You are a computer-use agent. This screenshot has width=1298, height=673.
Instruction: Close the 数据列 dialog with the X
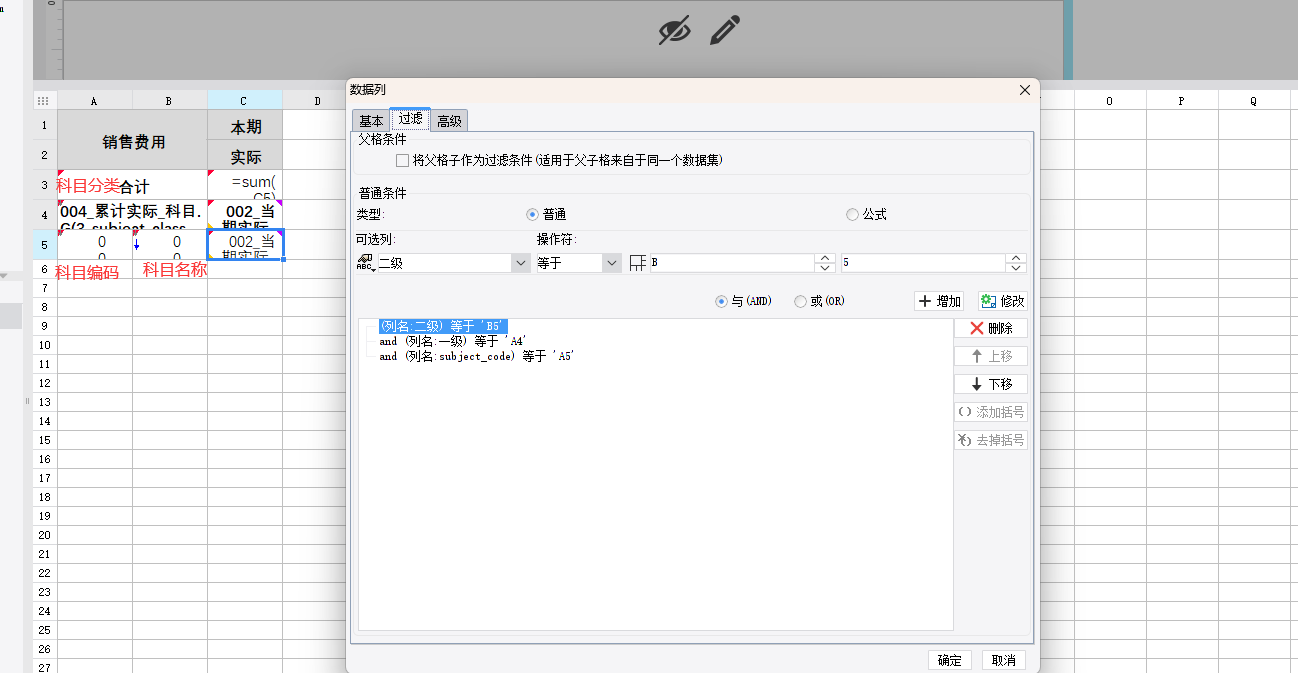click(1024, 90)
